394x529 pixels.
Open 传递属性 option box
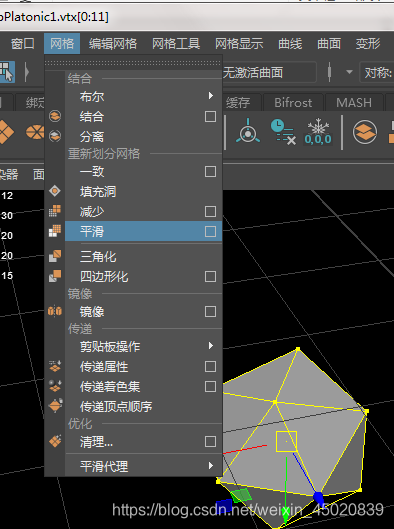pos(210,367)
